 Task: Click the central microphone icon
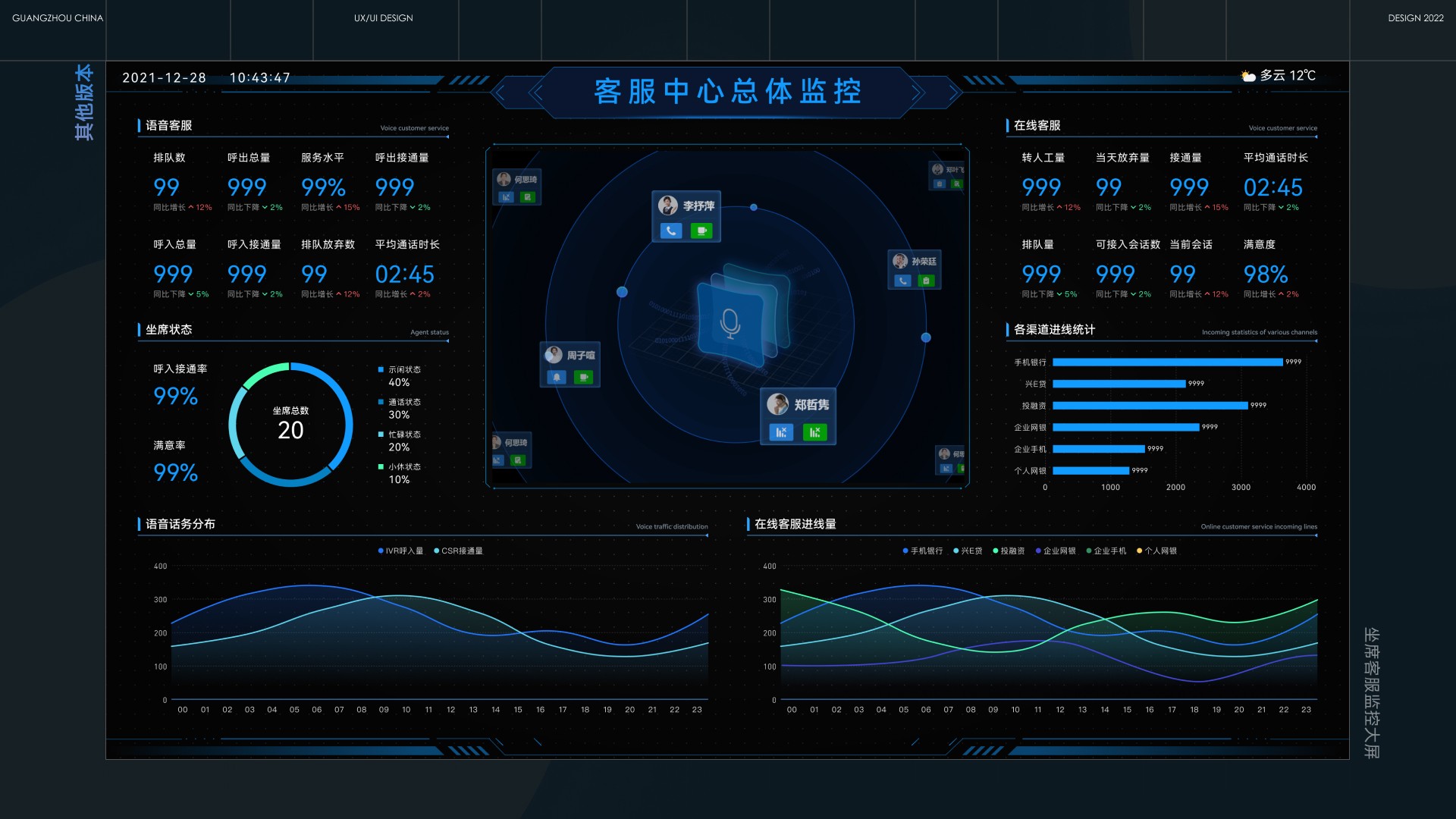[730, 324]
